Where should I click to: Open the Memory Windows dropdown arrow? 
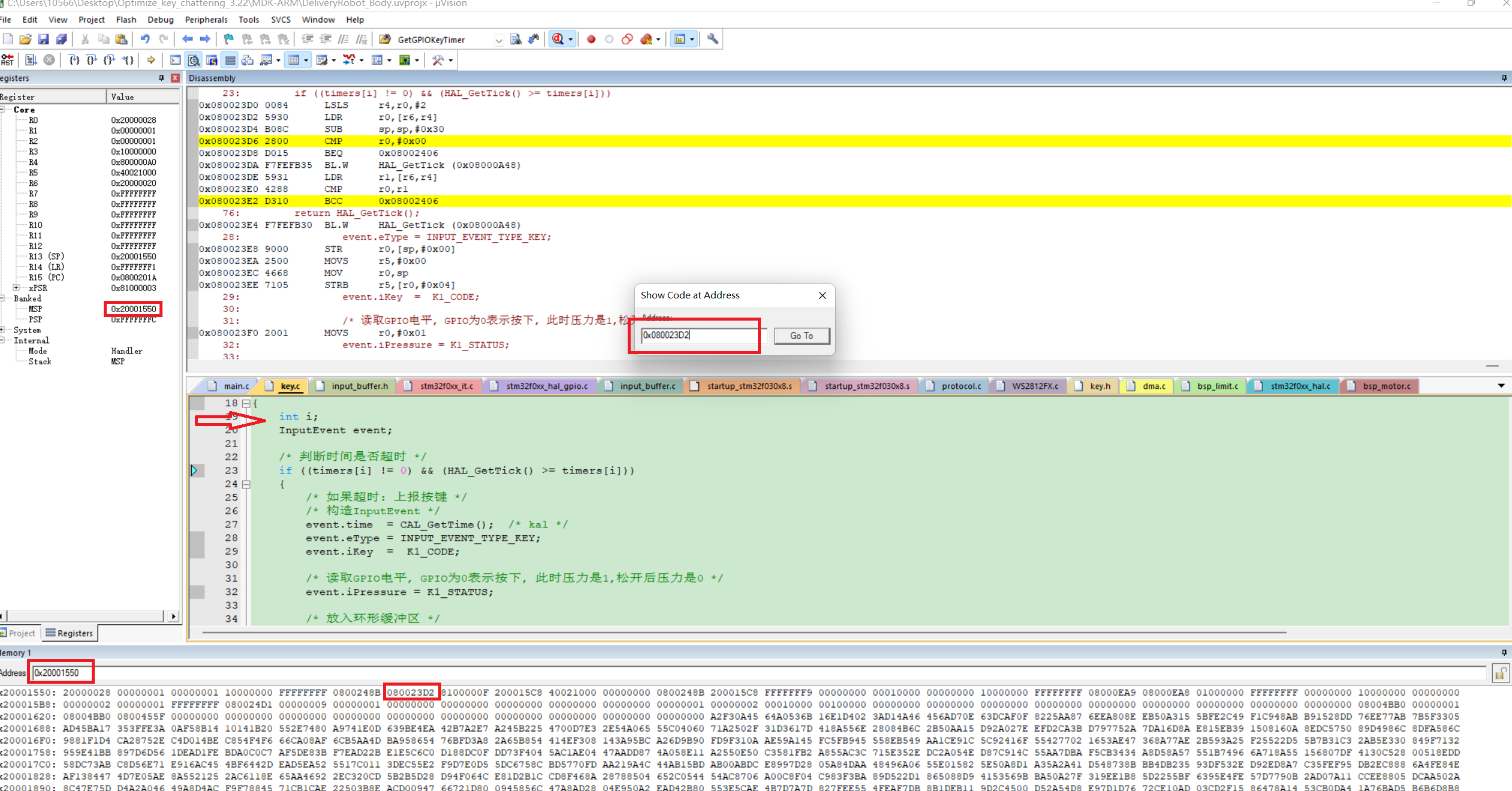(x=306, y=60)
